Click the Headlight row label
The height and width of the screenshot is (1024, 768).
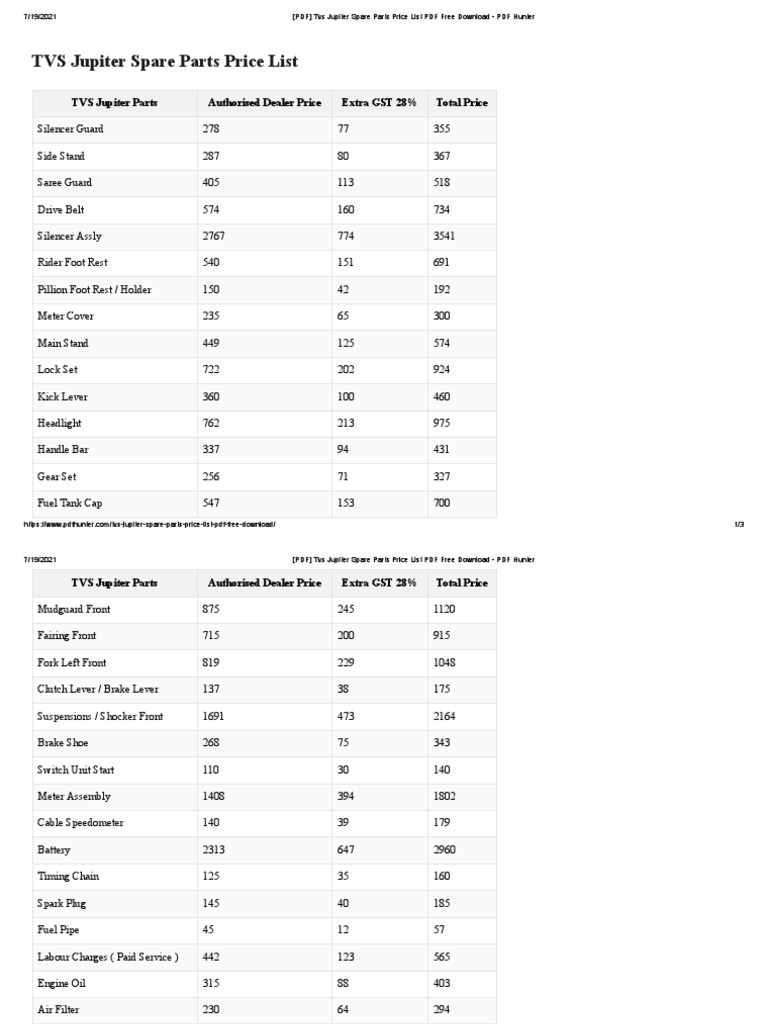tap(60, 423)
